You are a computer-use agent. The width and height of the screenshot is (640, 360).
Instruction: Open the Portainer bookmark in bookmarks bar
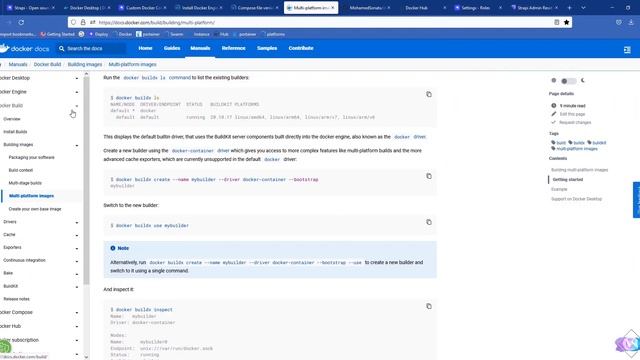pyautogui.click(x=148, y=34)
